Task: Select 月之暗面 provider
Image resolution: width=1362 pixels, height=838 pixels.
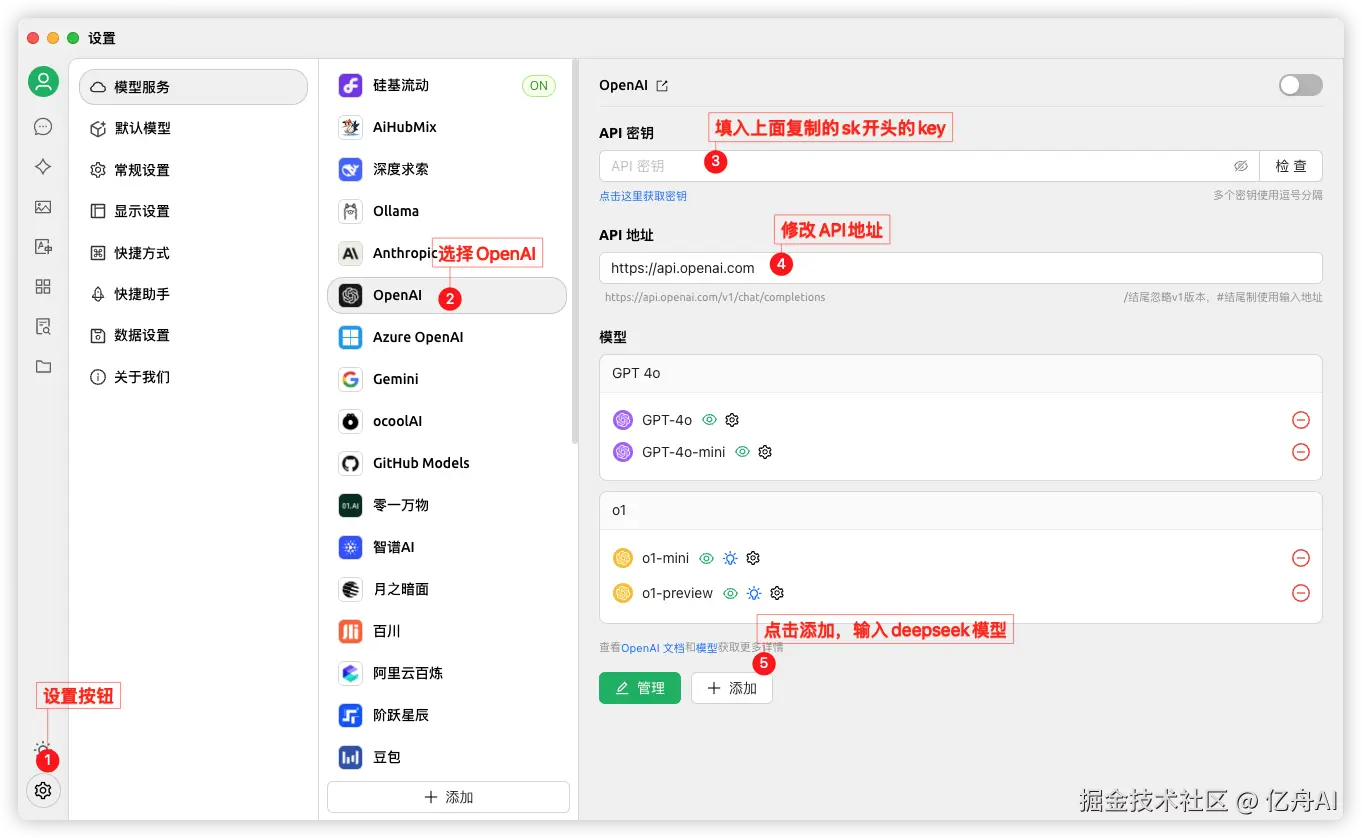Action: (x=447, y=589)
